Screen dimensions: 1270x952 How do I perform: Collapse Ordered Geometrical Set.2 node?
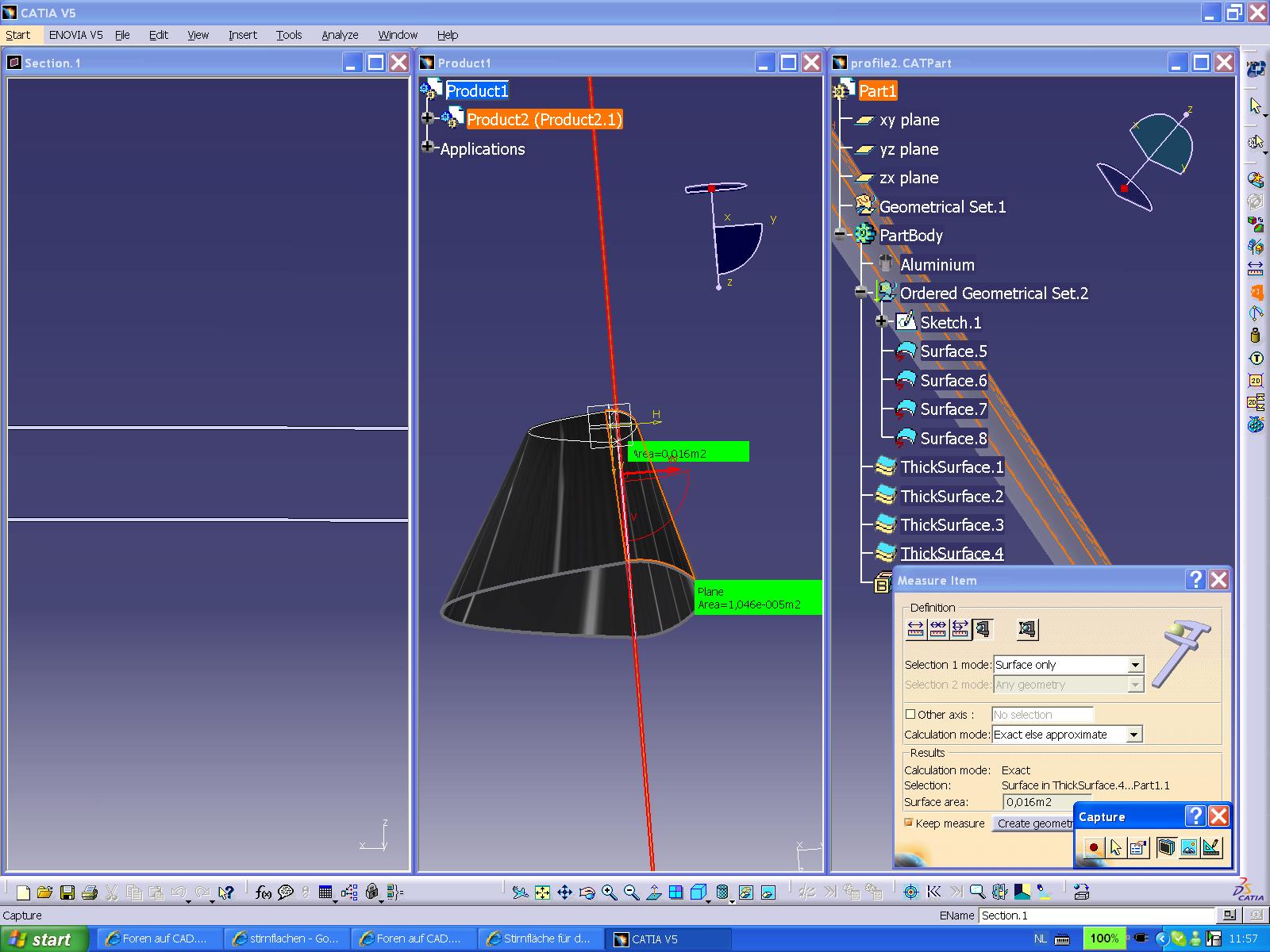(x=860, y=292)
